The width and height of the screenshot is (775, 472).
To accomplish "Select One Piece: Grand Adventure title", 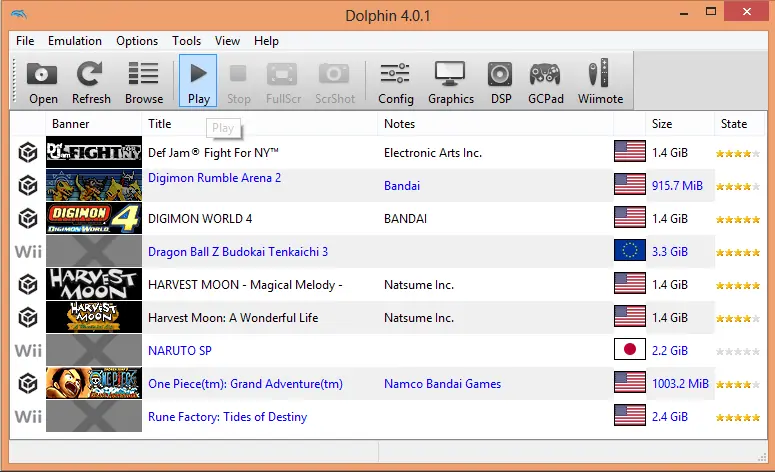I will [245, 384].
